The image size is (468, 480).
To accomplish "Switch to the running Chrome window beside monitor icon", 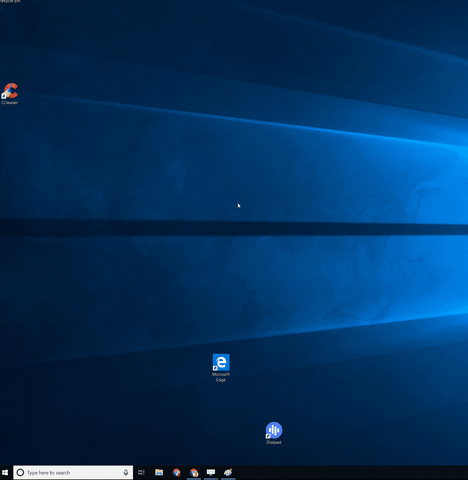I will 194,472.
